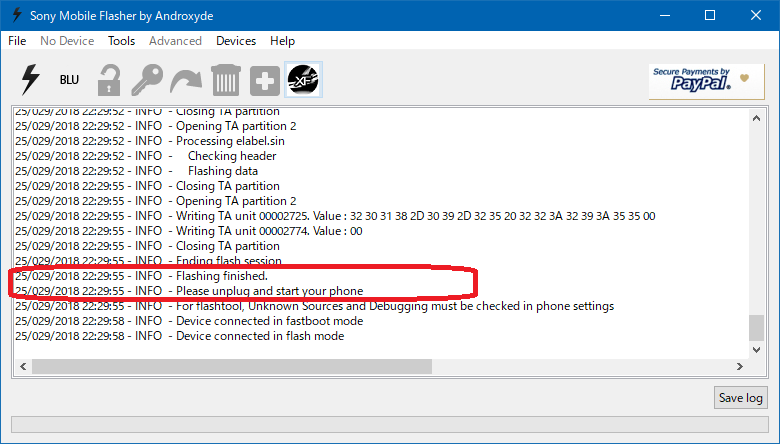The image size is (780, 444).
Task: Click the app lightning icon in title bar
Action: pos(16,15)
